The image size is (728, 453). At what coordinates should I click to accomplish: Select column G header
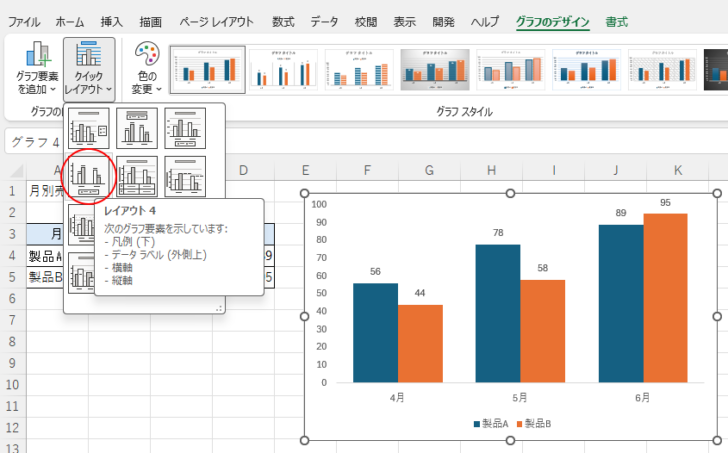[x=429, y=170]
